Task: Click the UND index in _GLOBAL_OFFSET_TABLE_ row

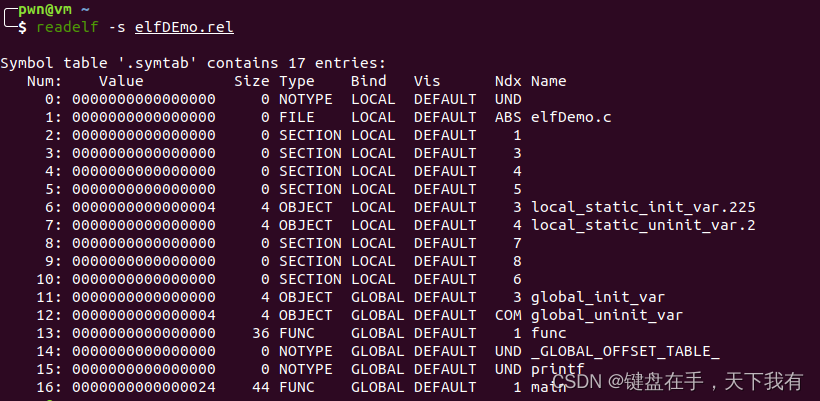Action: 508,351
